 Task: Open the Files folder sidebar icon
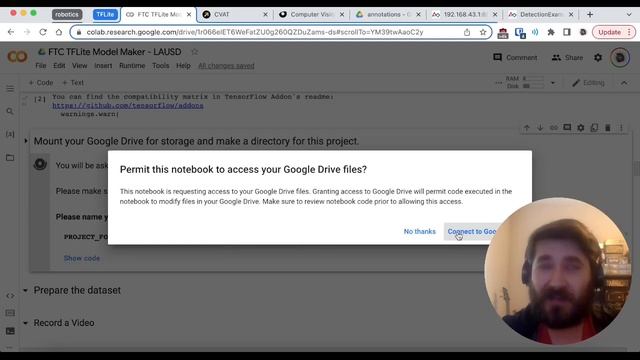(x=10, y=158)
